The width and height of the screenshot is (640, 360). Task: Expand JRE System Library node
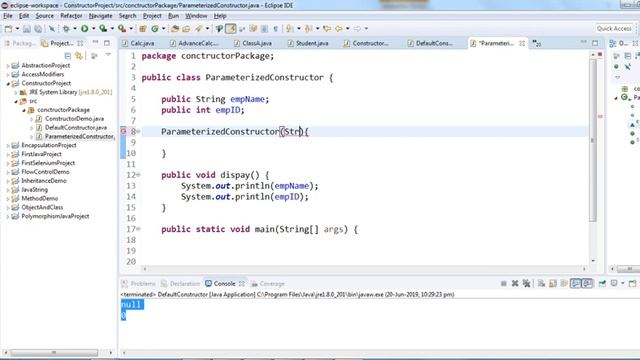click(x=16, y=92)
